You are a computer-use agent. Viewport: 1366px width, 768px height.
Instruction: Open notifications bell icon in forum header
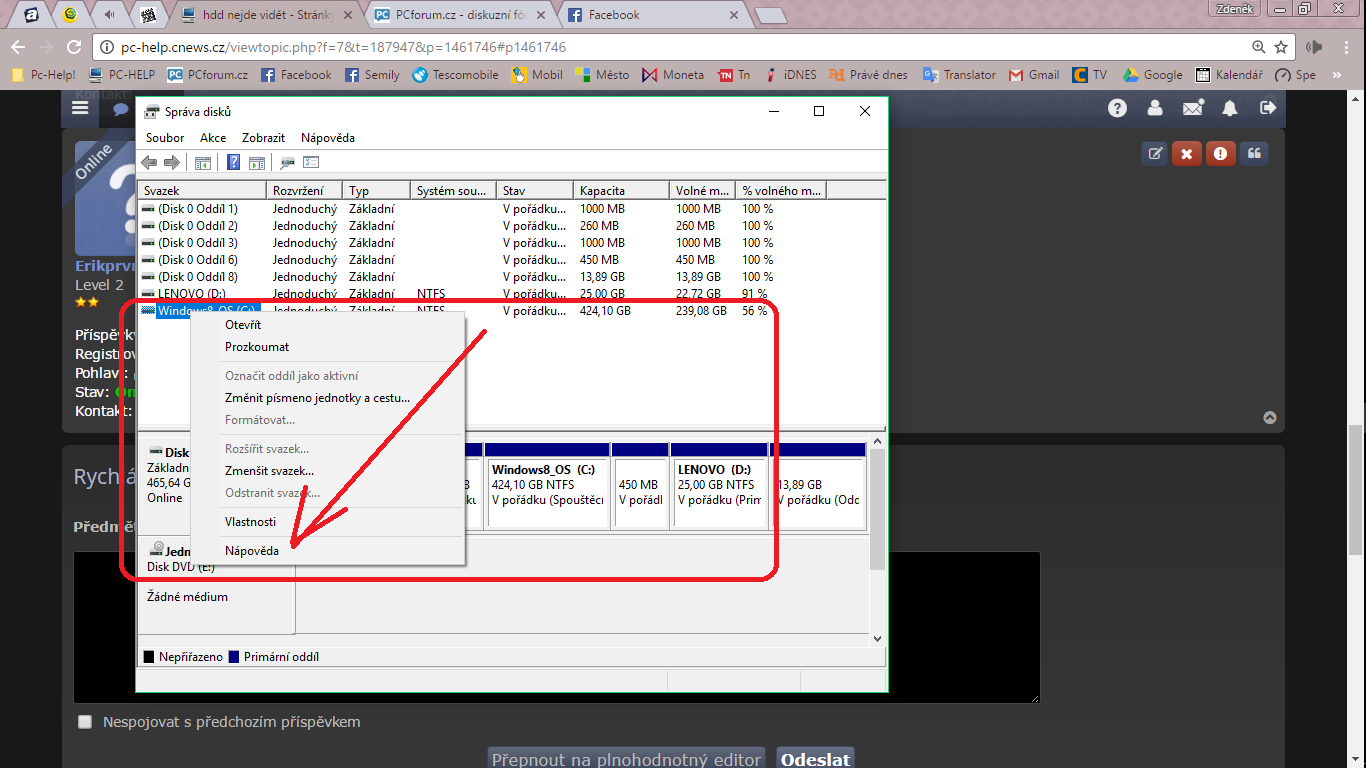click(x=1230, y=108)
